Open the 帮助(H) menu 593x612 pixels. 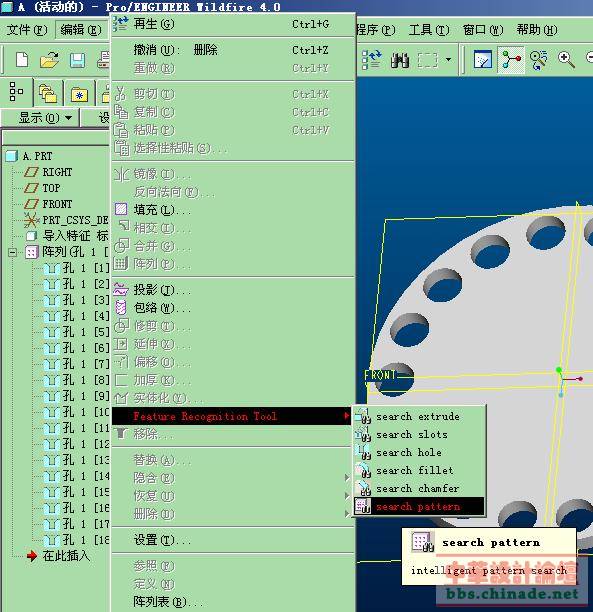tap(537, 30)
